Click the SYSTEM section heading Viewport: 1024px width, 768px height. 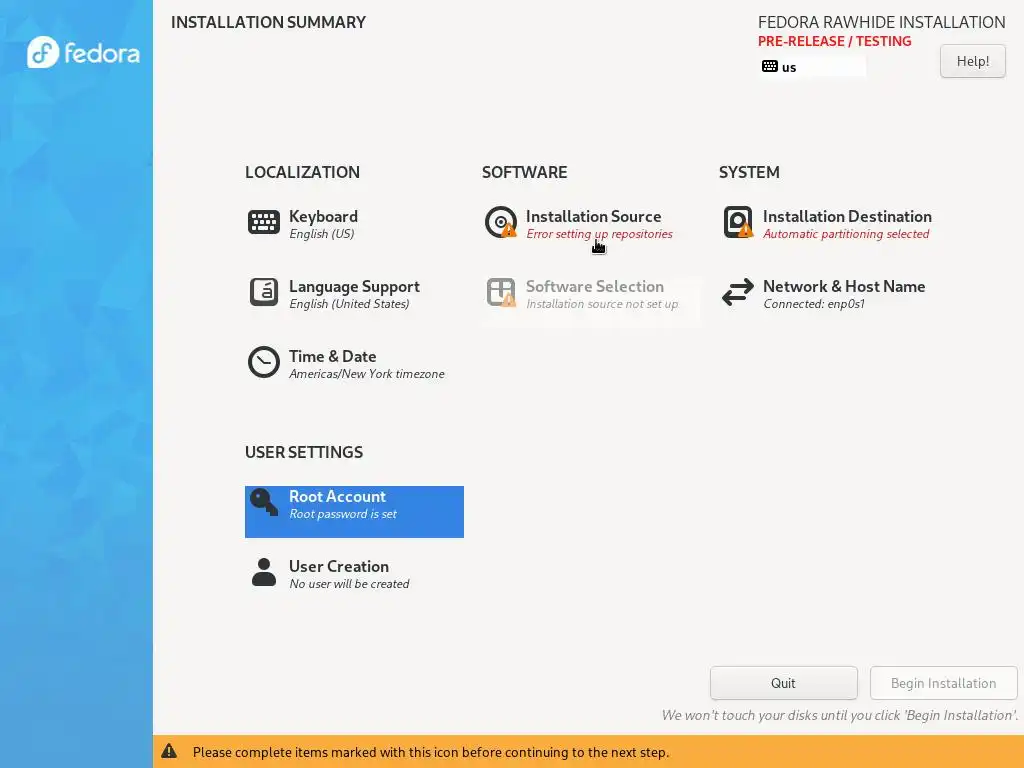point(749,172)
